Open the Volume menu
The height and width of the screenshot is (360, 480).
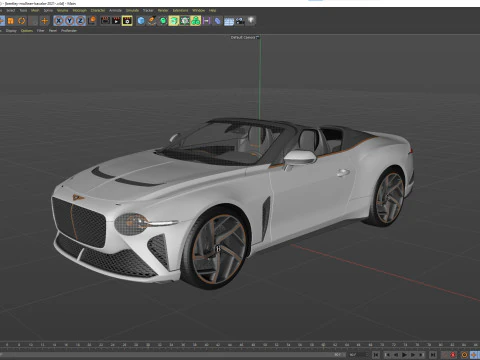(x=63, y=10)
